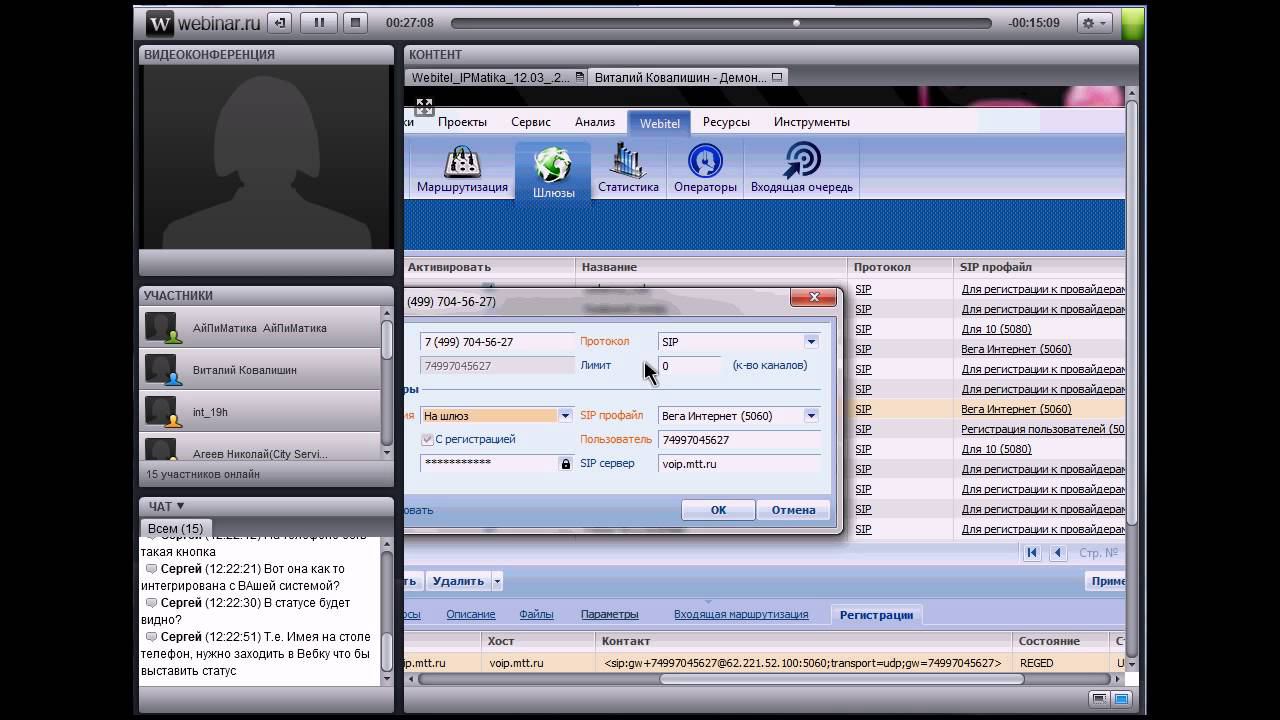
Task: Open the Маршрутизация routing tool
Action: point(462,168)
